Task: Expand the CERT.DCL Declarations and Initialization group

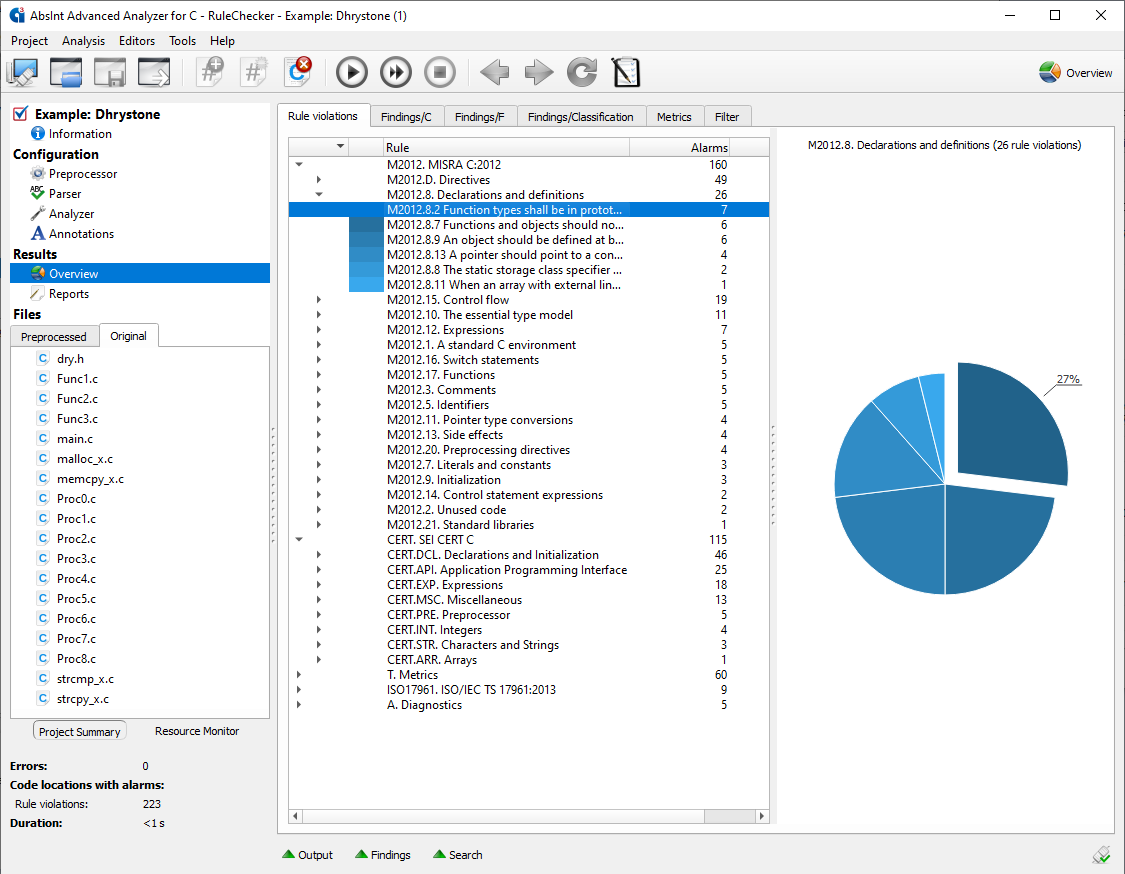Action: [x=319, y=554]
